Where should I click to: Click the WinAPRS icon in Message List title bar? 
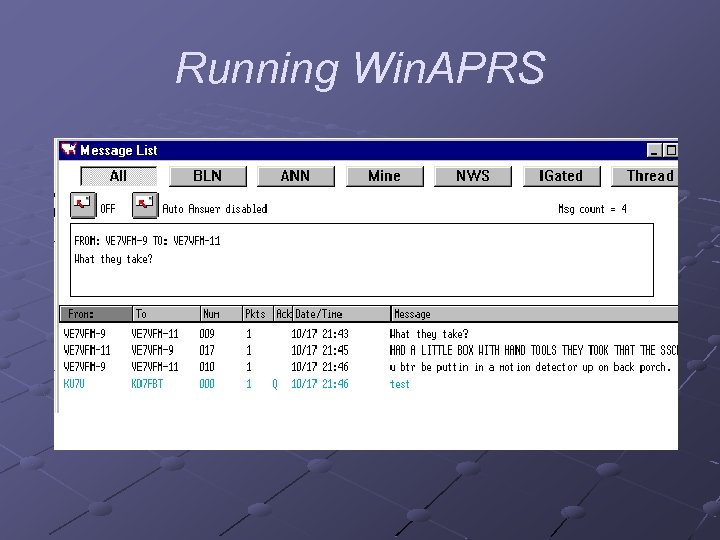(x=68, y=149)
